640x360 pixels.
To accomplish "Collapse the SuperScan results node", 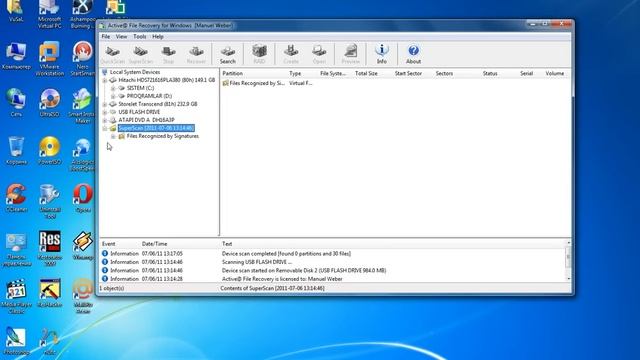I will 105,129.
